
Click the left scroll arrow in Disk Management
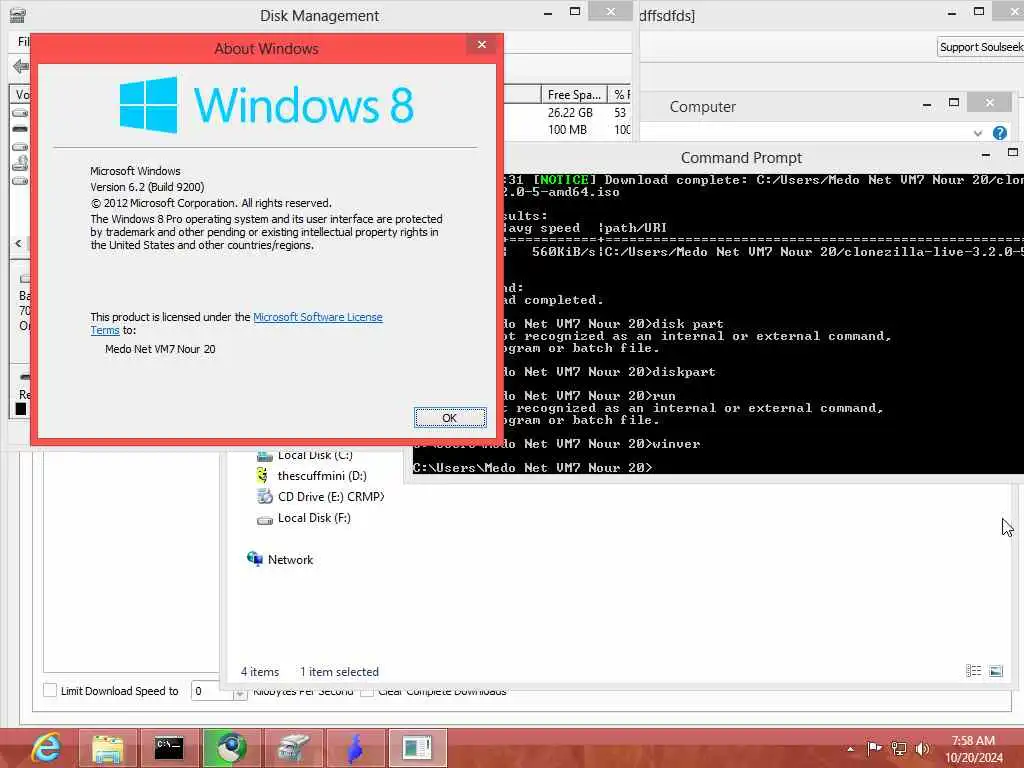pyautogui.click(x=18, y=244)
